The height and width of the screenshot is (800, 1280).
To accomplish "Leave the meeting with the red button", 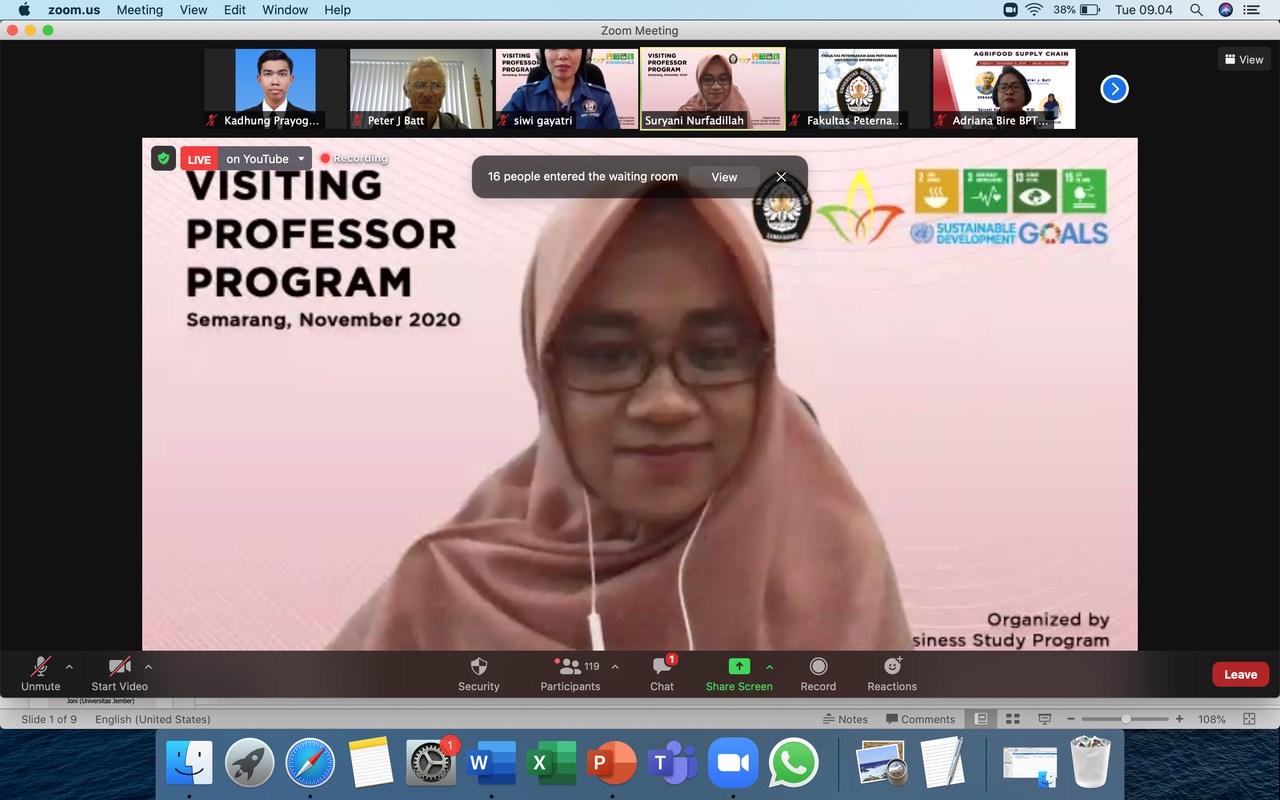I will (1240, 674).
